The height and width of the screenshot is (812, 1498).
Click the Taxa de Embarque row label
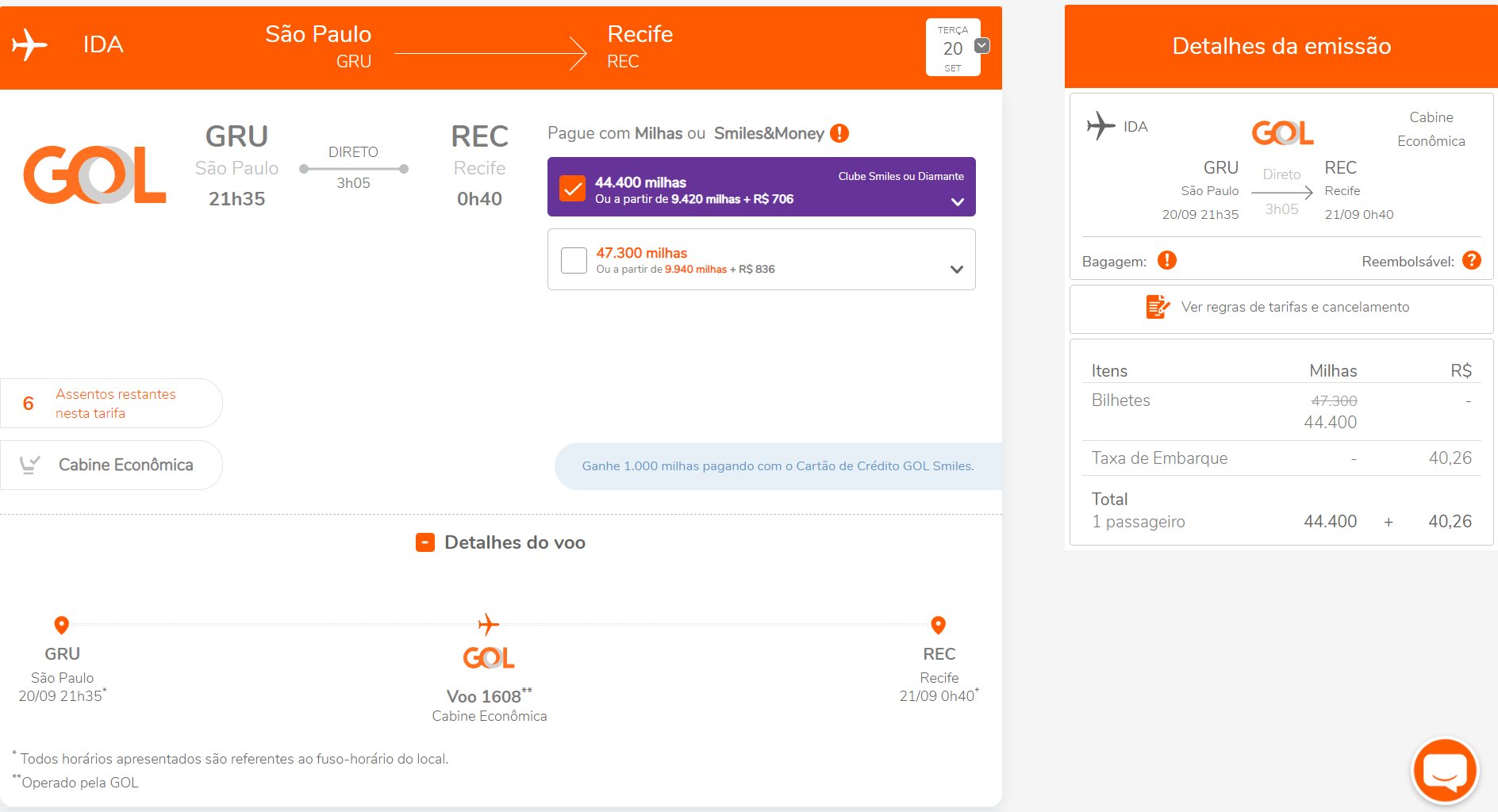point(1159,458)
